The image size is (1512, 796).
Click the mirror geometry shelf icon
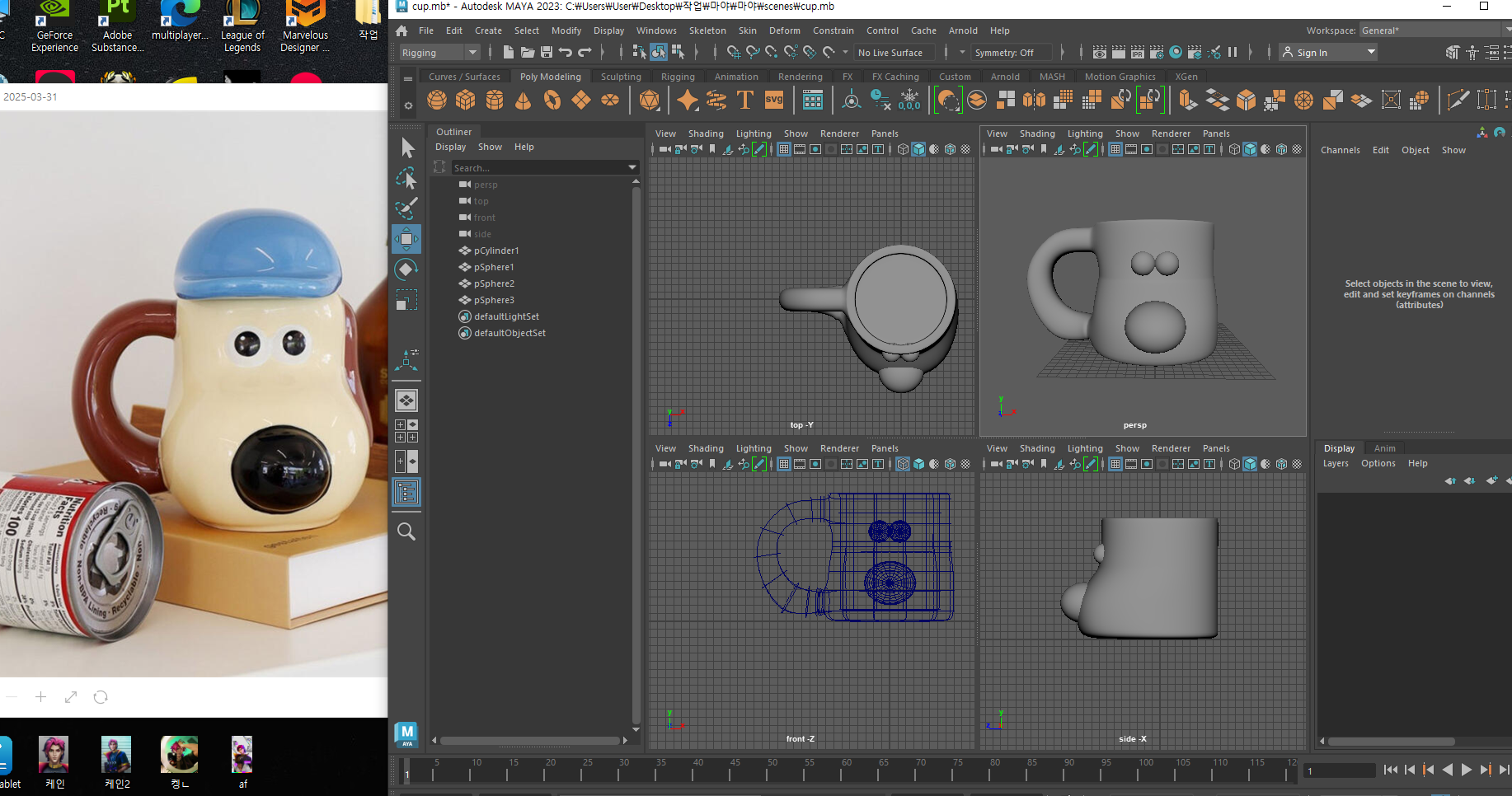1034,101
